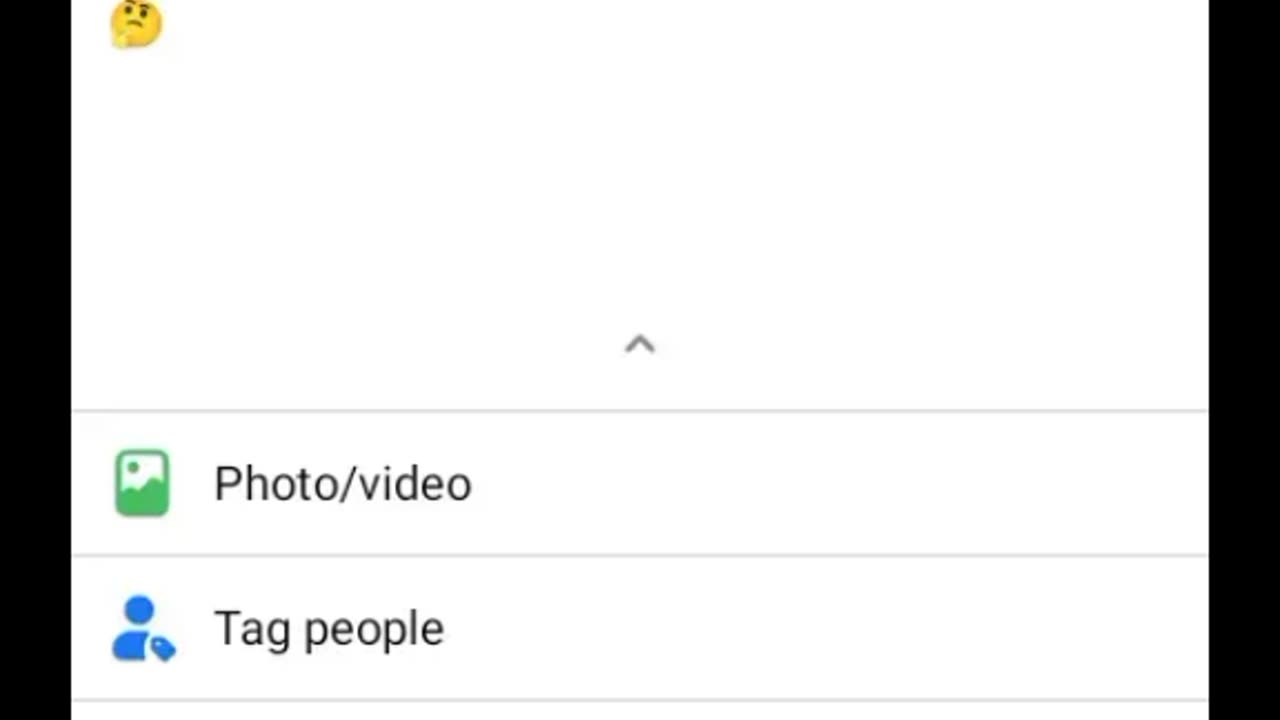The width and height of the screenshot is (1280, 720).
Task: Click blank space in the Photo/video row
Action: [x=840, y=483]
